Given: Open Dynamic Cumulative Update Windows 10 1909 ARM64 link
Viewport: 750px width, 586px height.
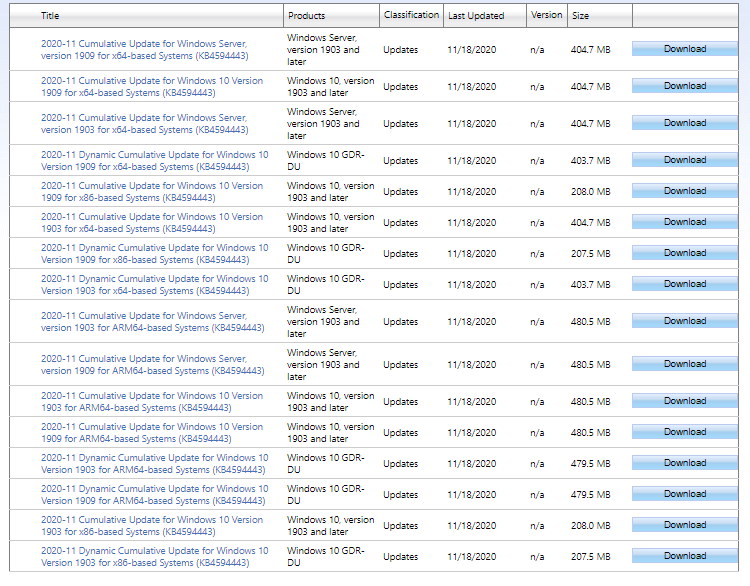Looking at the screenshot, I should 154,495.
